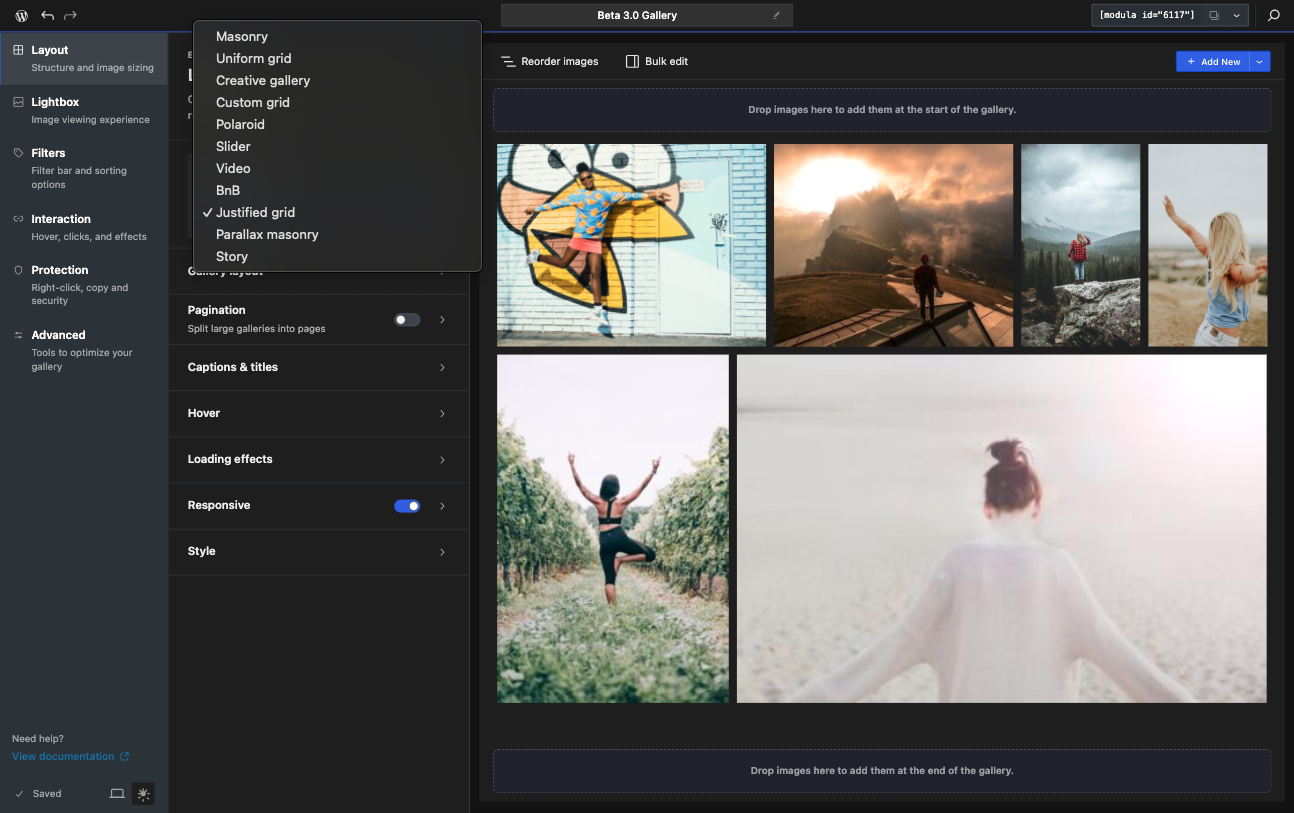Click the undo arrow icon

point(48,16)
